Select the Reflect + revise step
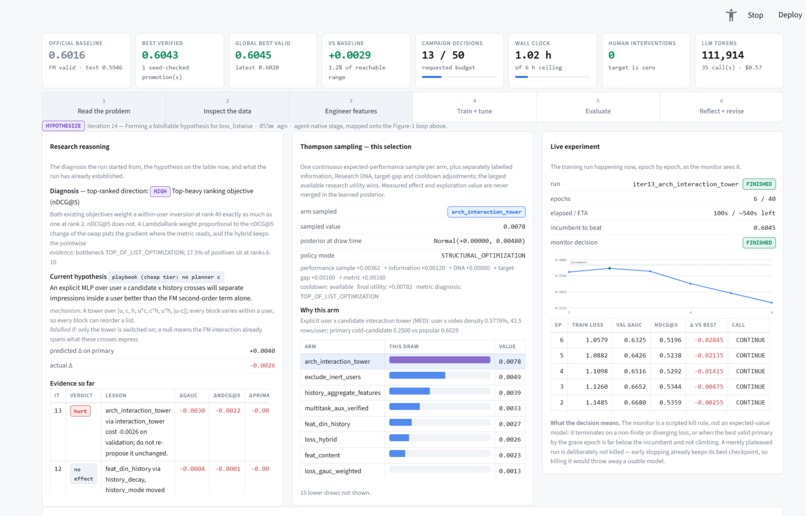 721,107
